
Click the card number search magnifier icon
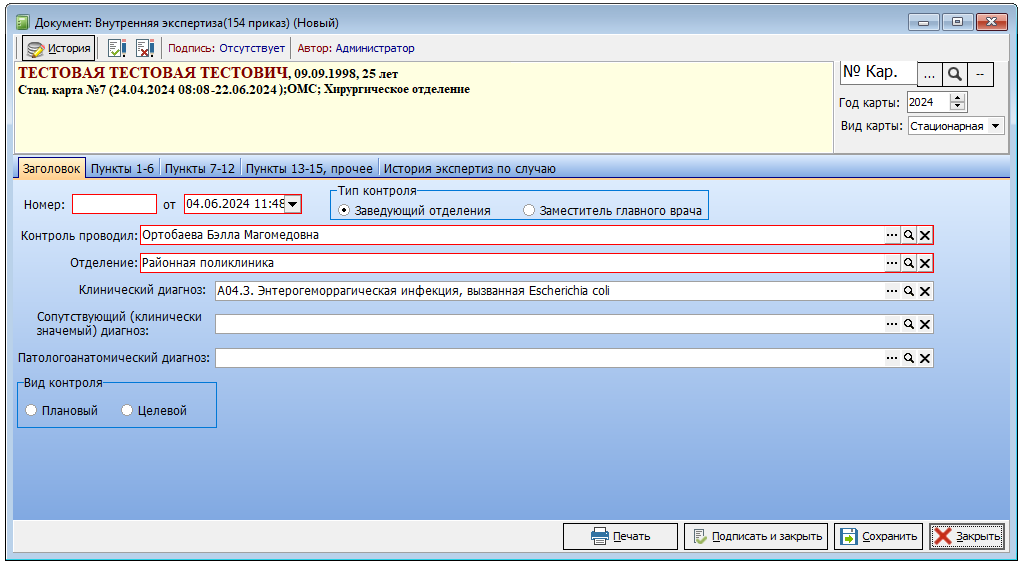click(955, 74)
